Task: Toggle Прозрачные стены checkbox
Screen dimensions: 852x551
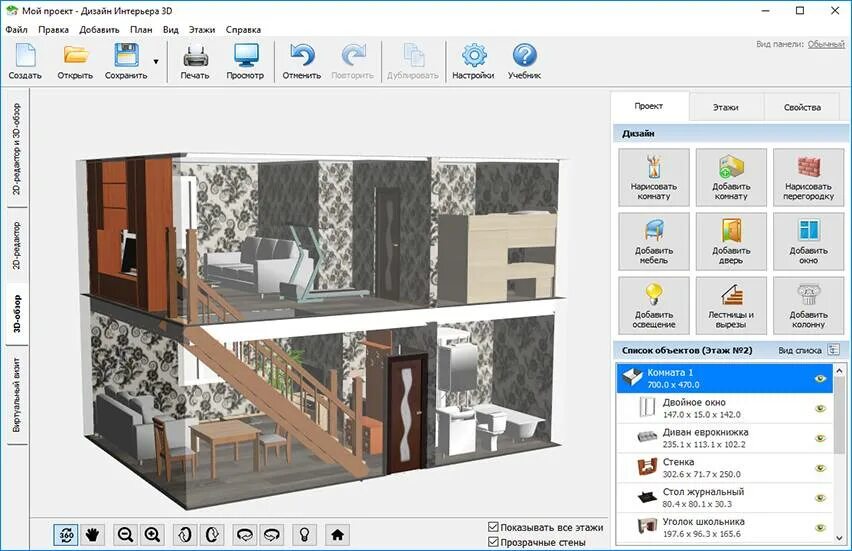Action: [493, 542]
